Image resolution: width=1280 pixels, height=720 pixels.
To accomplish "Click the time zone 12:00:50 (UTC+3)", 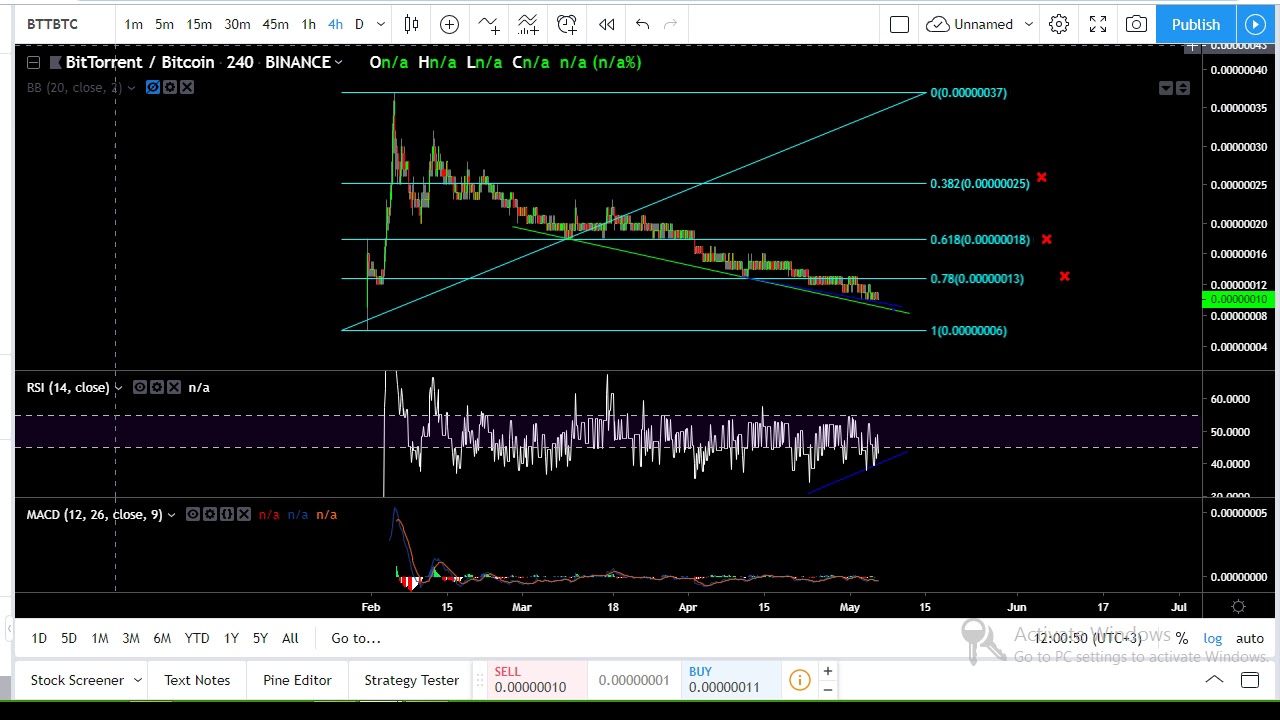I will click(x=1088, y=638).
